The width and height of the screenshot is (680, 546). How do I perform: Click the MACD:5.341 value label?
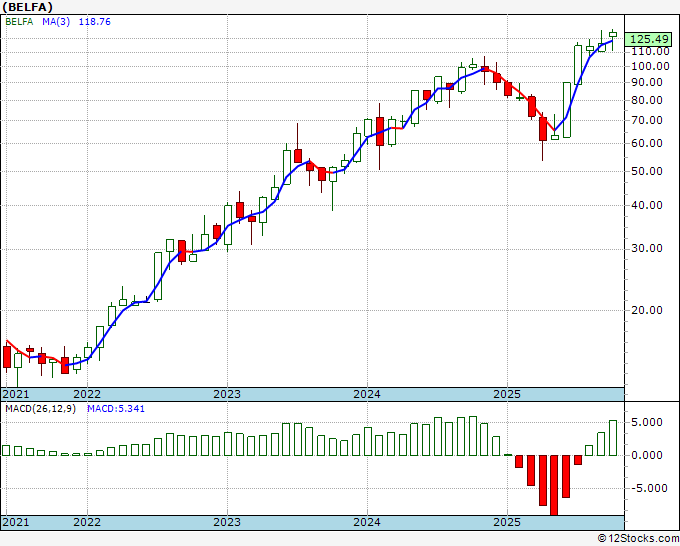point(116,409)
